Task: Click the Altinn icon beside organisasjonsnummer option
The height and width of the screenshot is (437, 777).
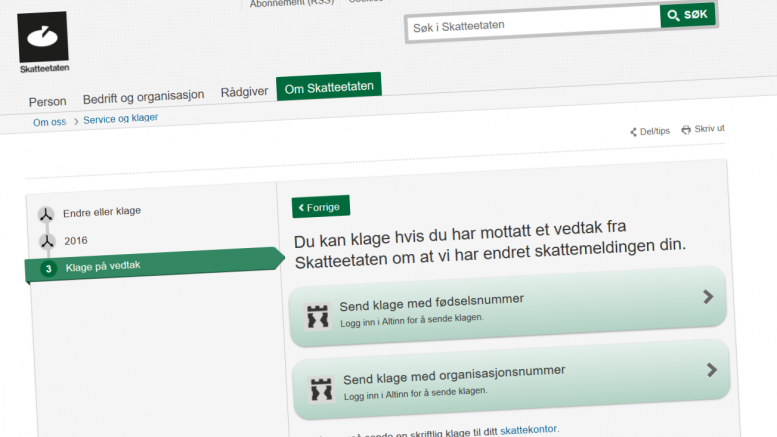Action: [x=321, y=389]
